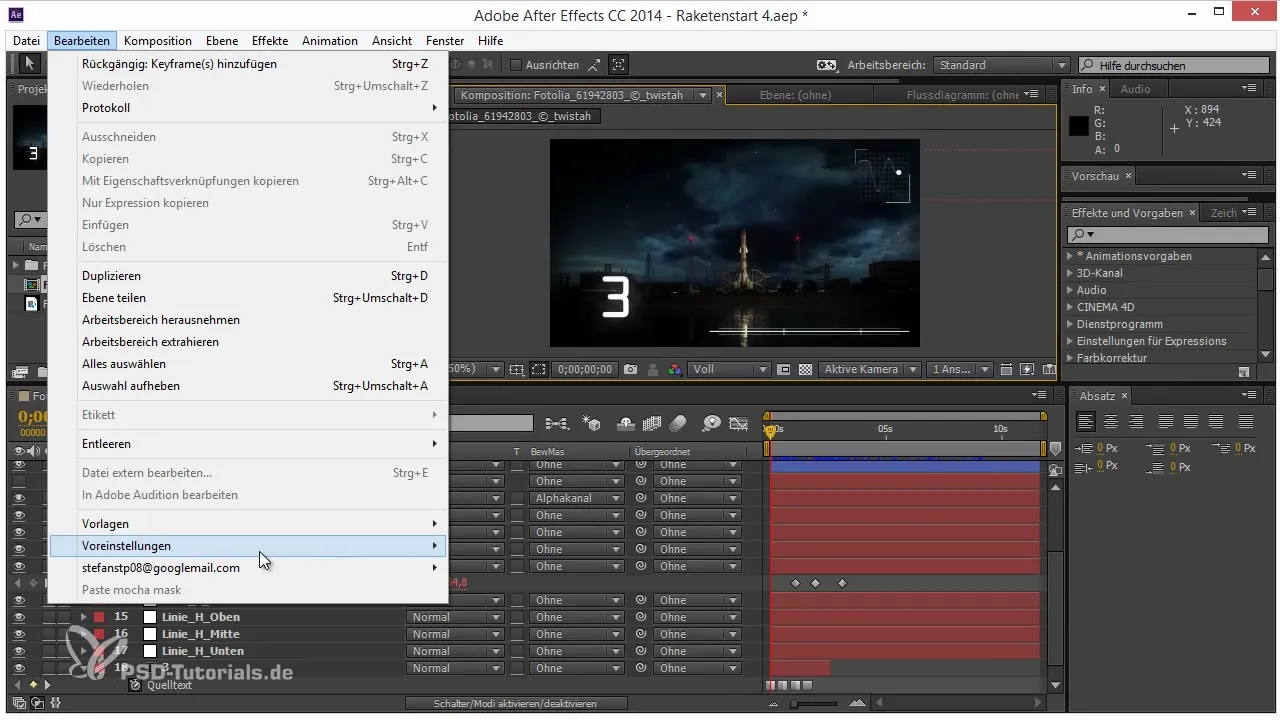Click the current-time indicator in timeline

click(x=770, y=430)
